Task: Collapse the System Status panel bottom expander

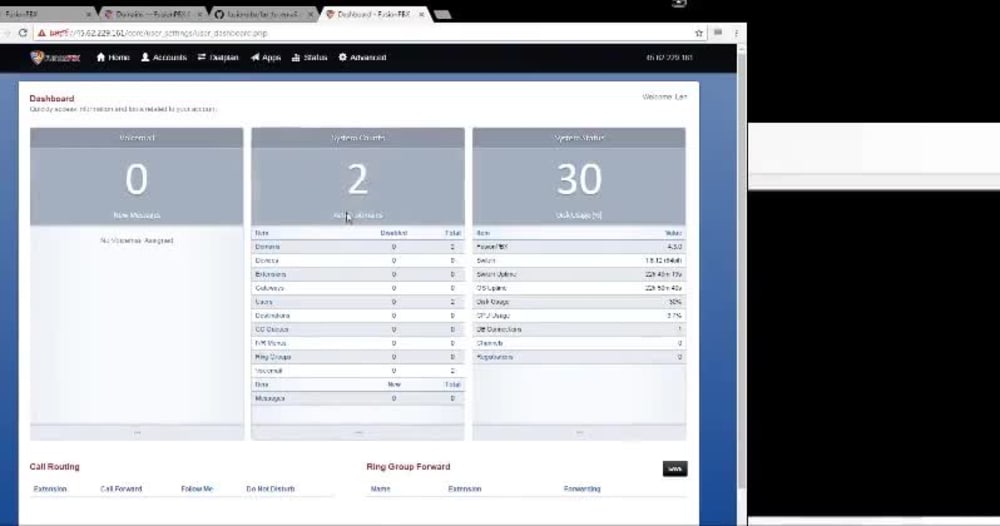Action: point(579,432)
